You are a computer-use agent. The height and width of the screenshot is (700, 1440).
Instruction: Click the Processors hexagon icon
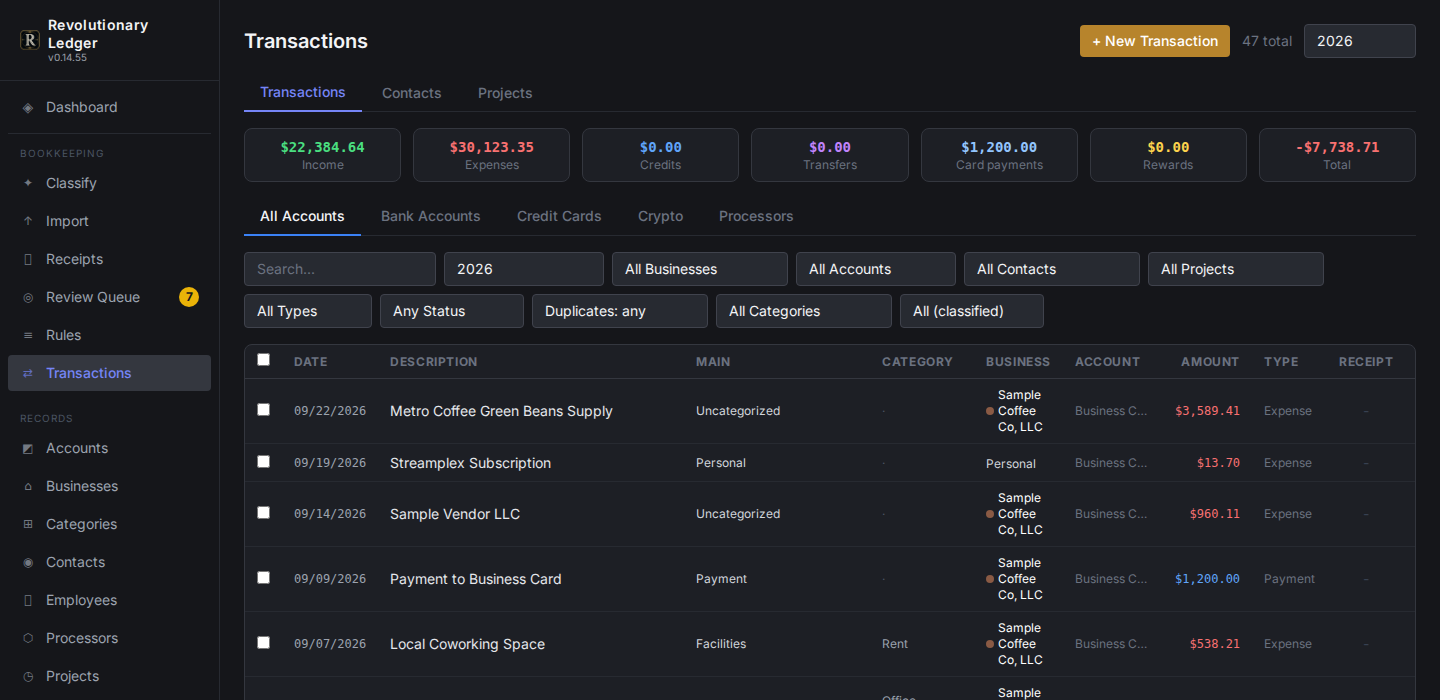click(x=28, y=638)
